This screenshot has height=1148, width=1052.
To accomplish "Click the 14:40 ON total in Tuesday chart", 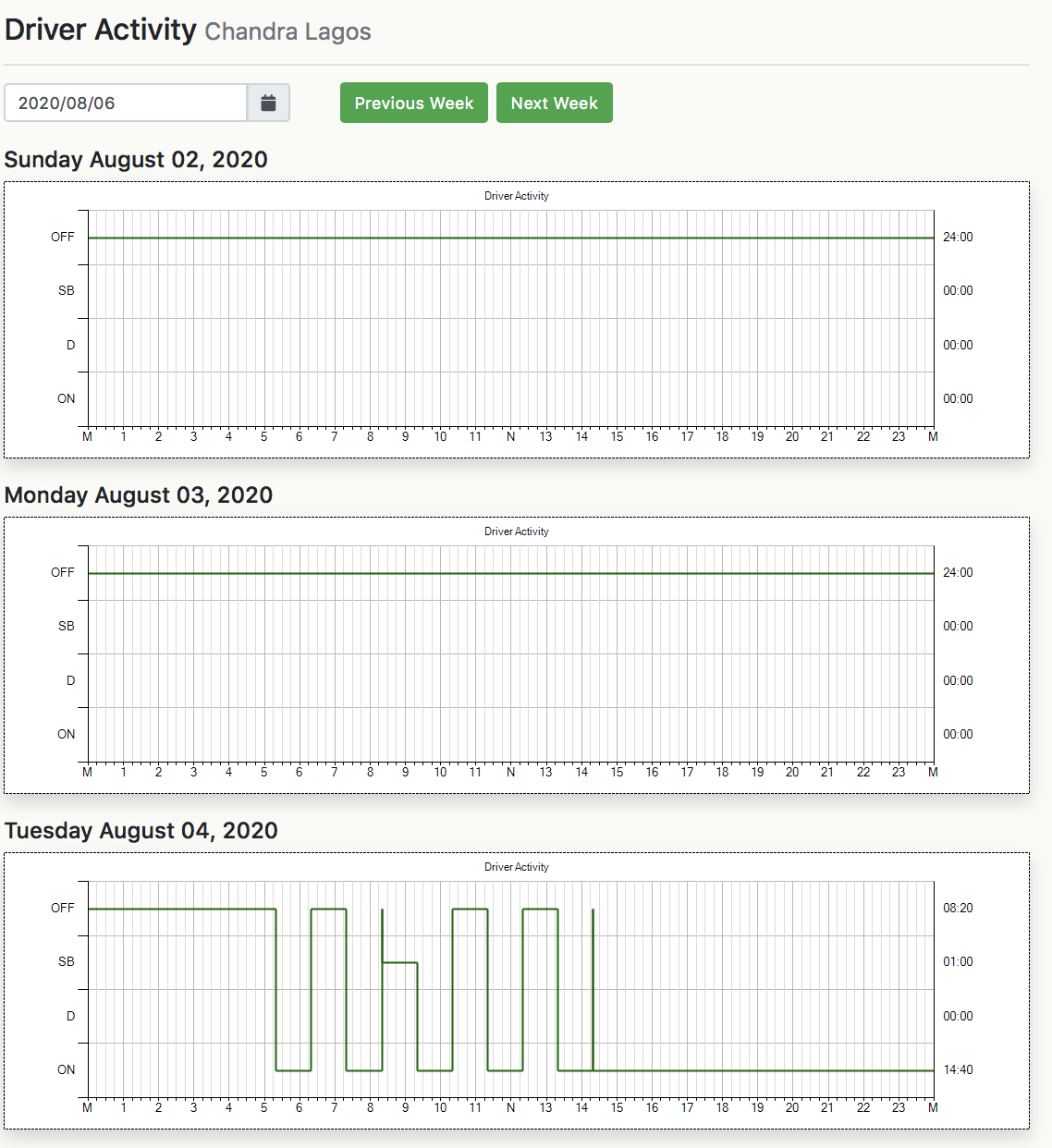I will click(958, 1070).
